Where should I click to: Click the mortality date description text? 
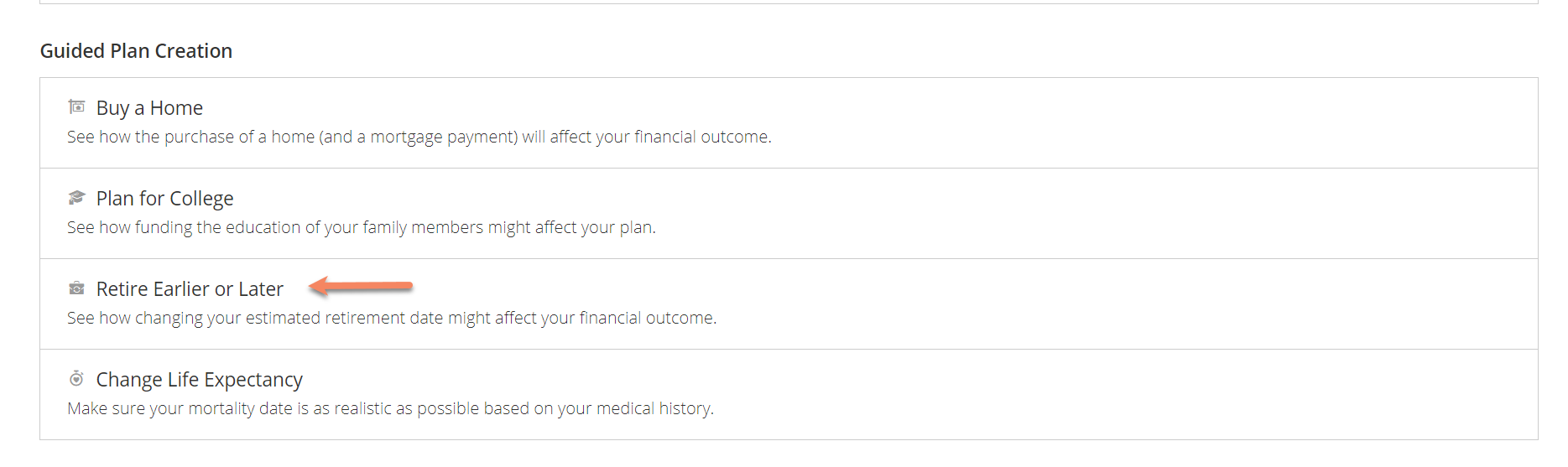pos(390,408)
